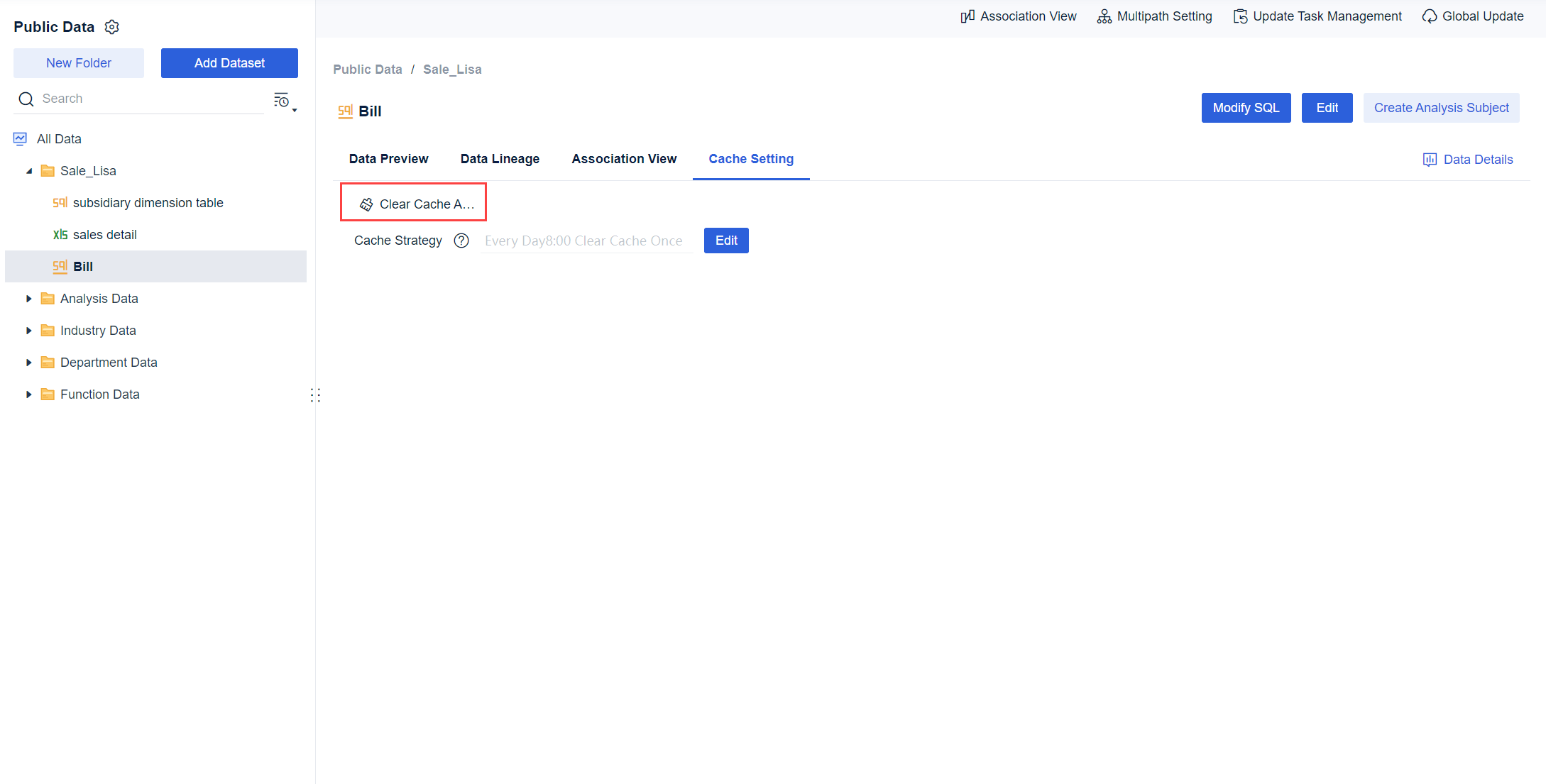
Task: Select the Analysis Data label
Action: point(99,299)
